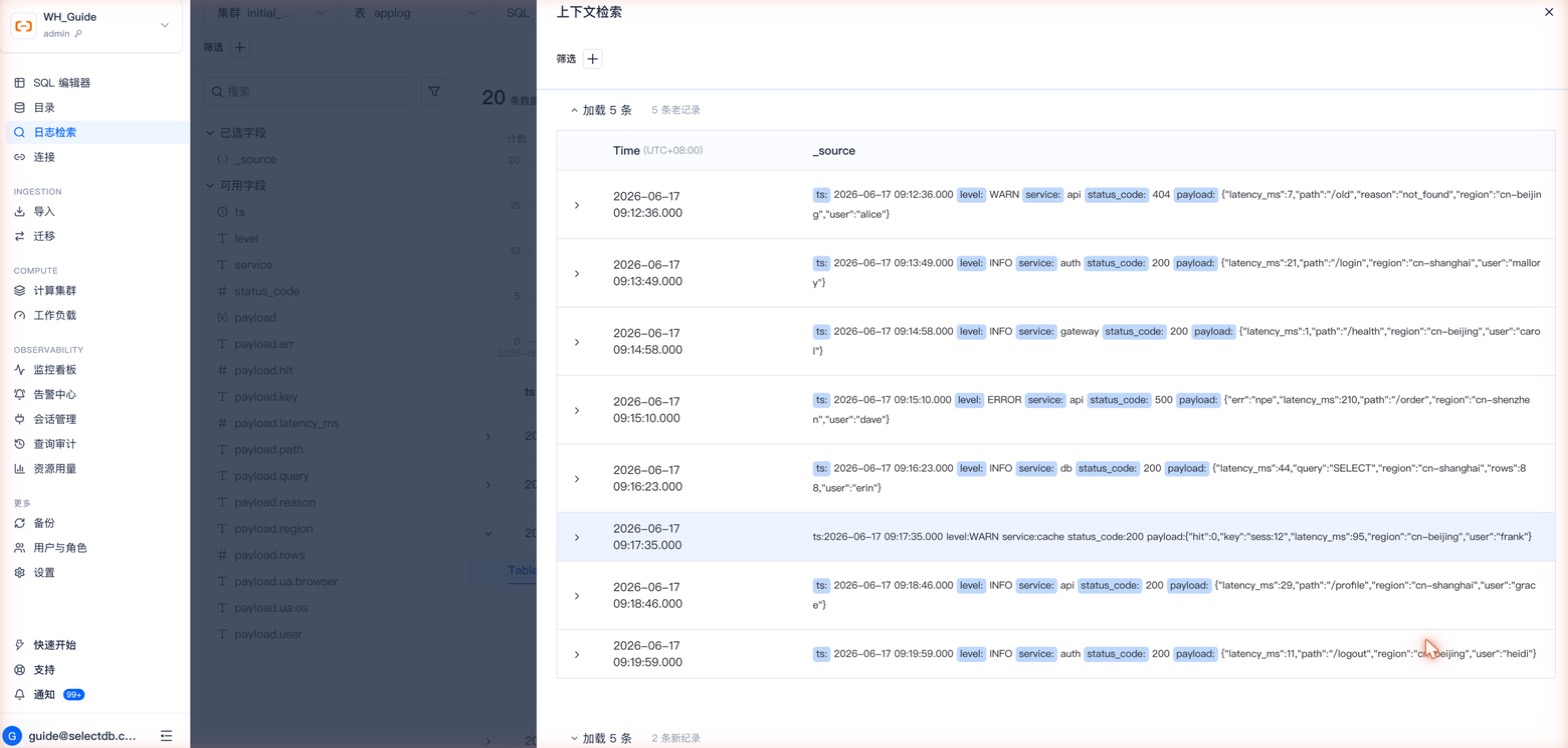Close the 上下文检索 panel
Image resolution: width=1568 pixels, height=748 pixels.
click(1549, 12)
